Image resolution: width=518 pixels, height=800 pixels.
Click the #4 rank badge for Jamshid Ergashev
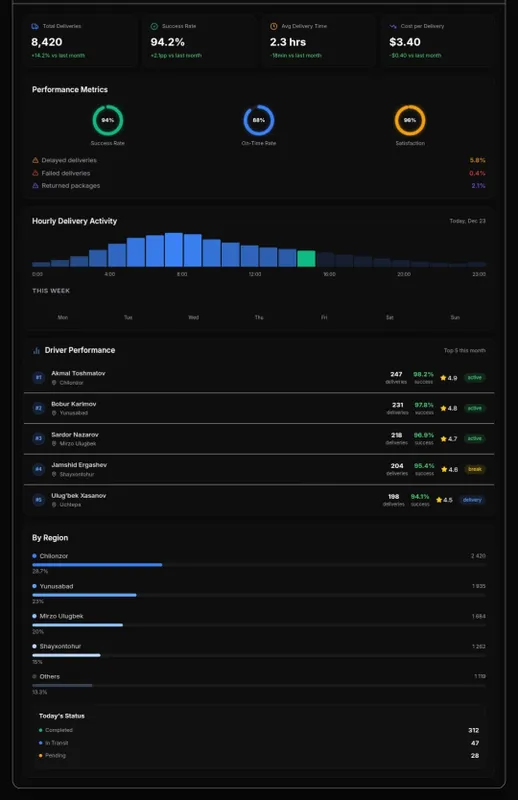pos(38,469)
